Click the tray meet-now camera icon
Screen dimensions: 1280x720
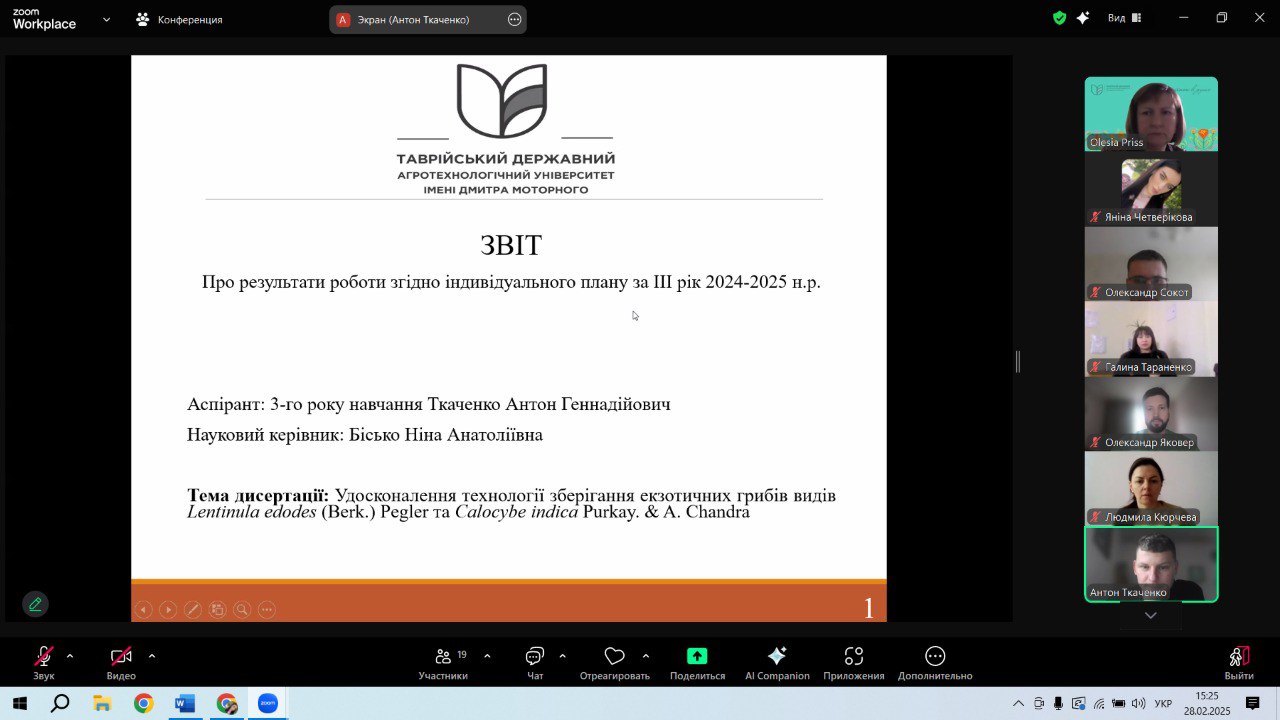click(1039, 704)
